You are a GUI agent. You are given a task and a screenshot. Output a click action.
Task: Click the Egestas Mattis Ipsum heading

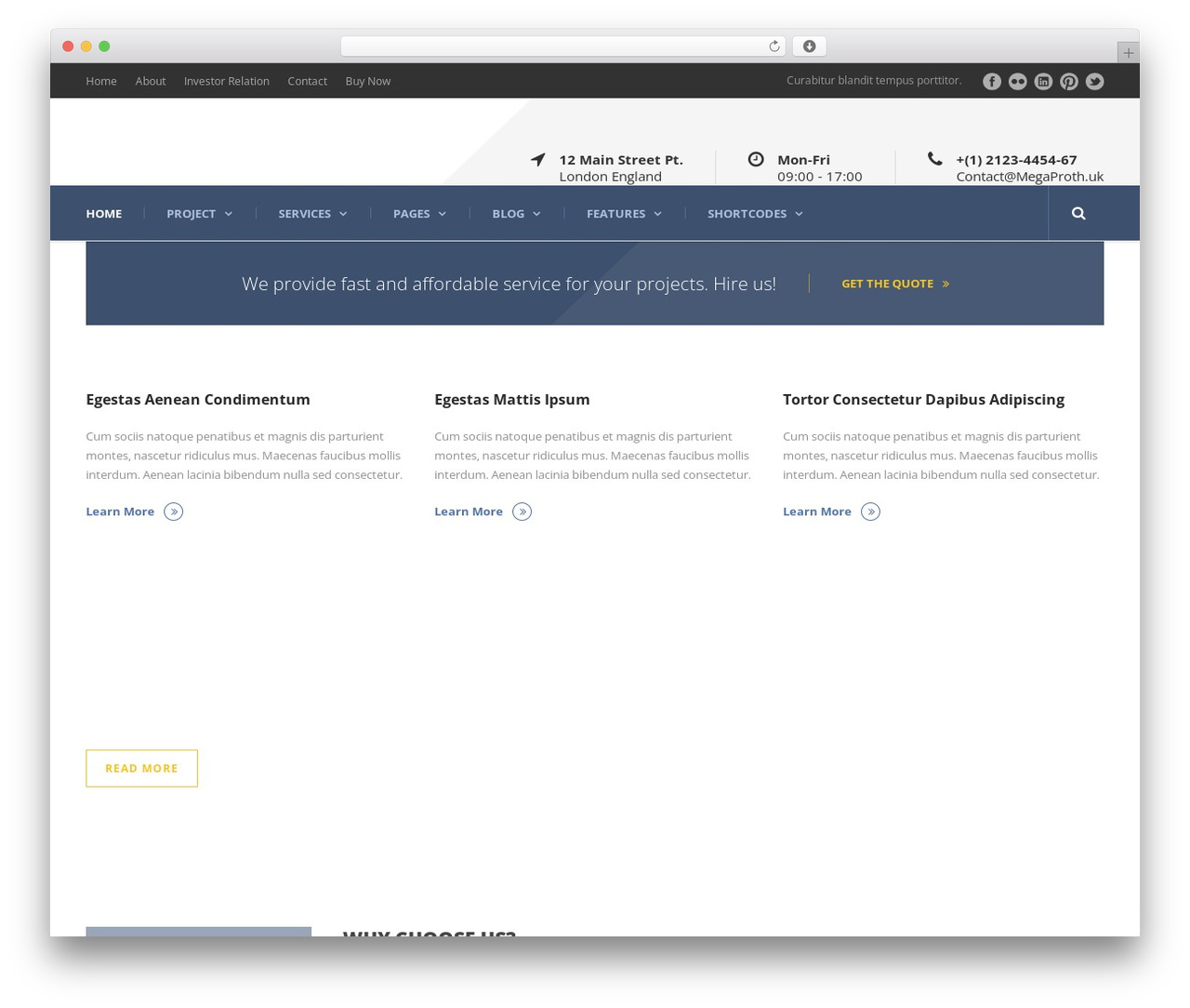[512, 400]
